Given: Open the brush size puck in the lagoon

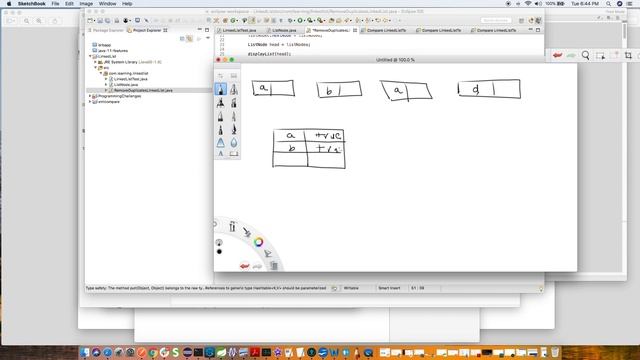Looking at the screenshot, I should click(219, 242).
